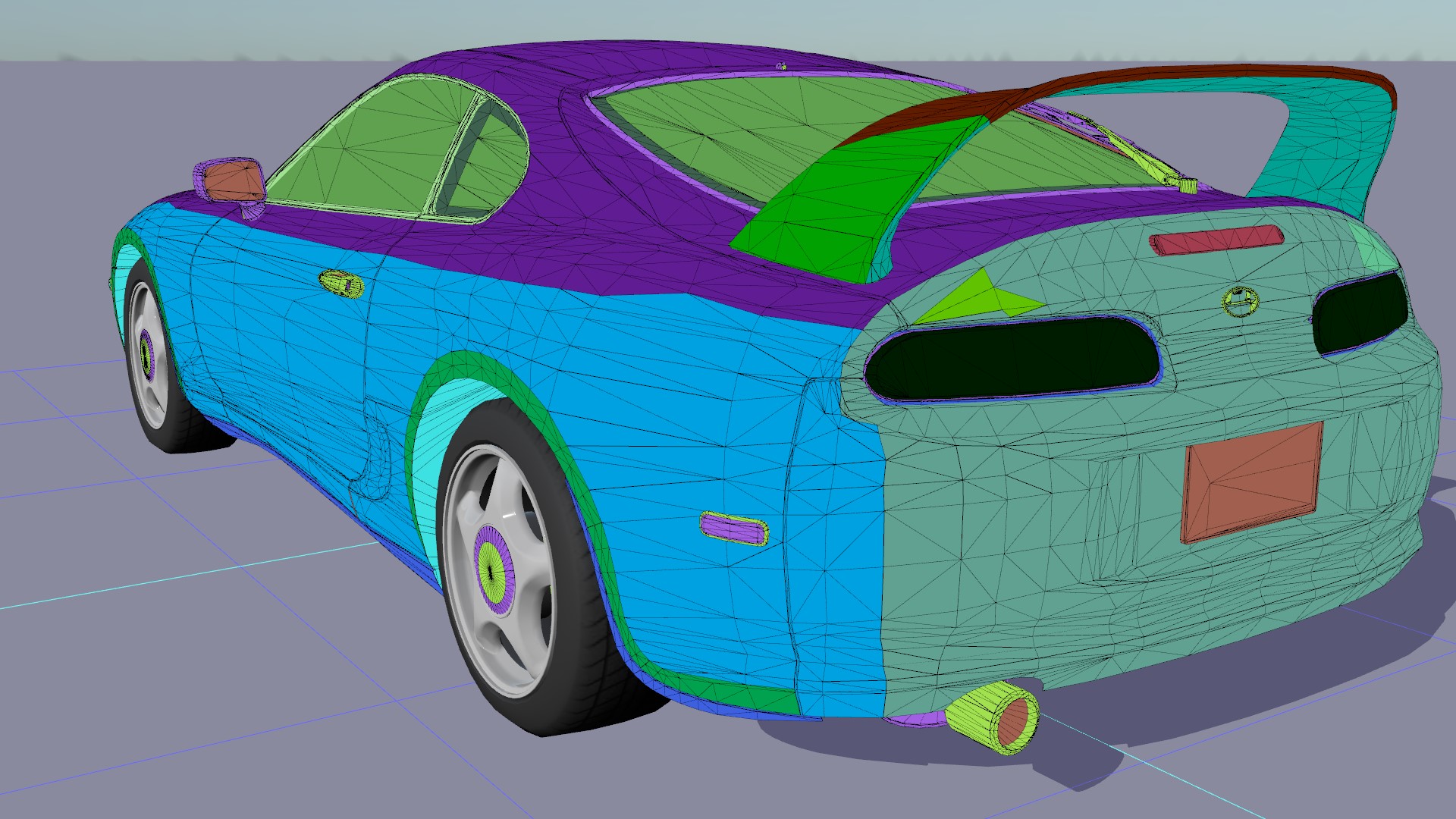The width and height of the screenshot is (1456, 819).
Task: Select the orange rear license plate
Action: click(1251, 482)
